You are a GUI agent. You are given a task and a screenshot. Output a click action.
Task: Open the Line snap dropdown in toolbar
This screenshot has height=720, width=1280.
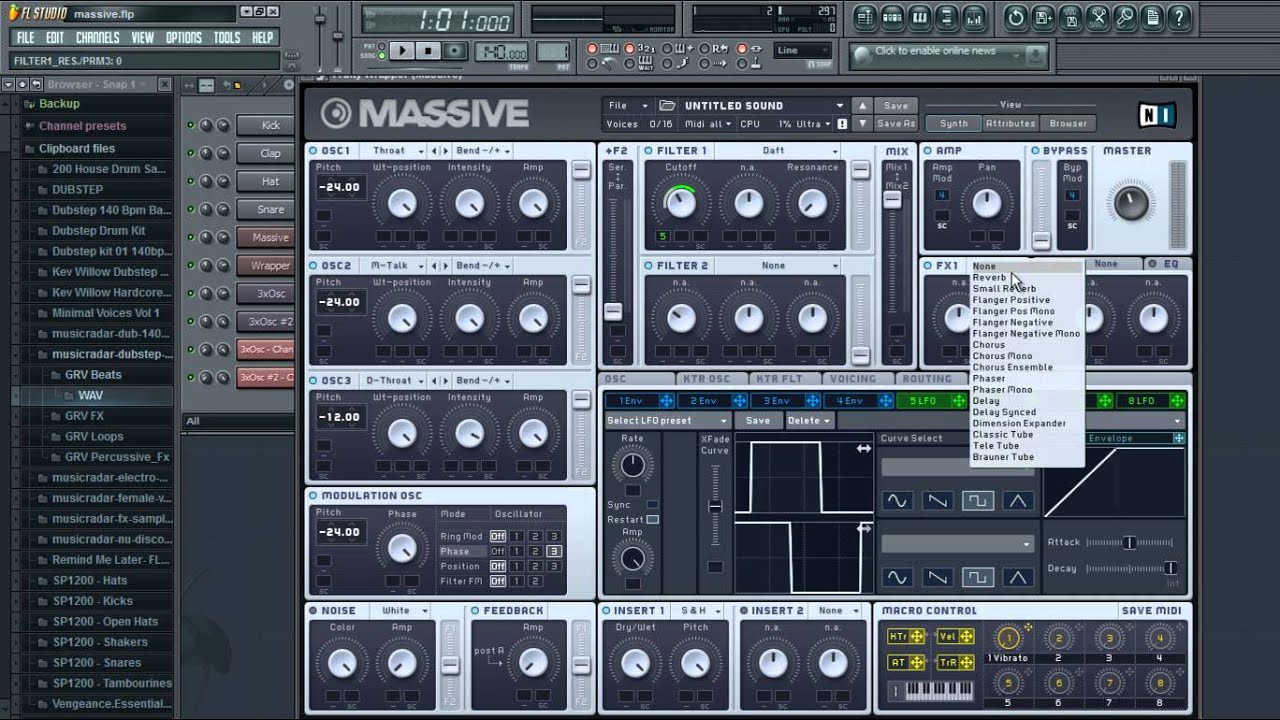tap(803, 51)
